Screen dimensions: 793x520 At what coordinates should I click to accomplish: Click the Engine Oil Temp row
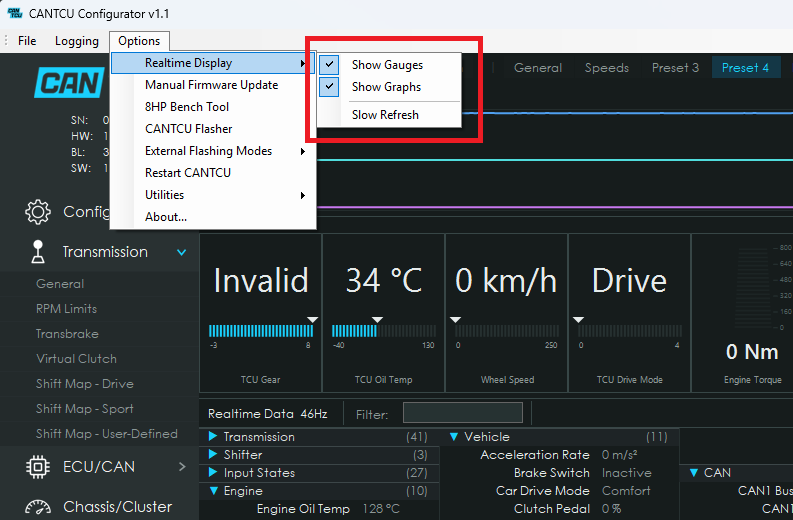point(319,509)
